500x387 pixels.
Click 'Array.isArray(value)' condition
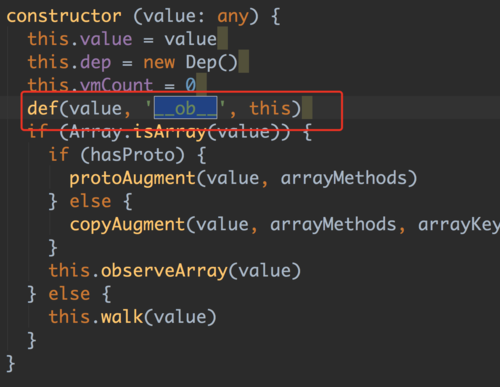176,132
